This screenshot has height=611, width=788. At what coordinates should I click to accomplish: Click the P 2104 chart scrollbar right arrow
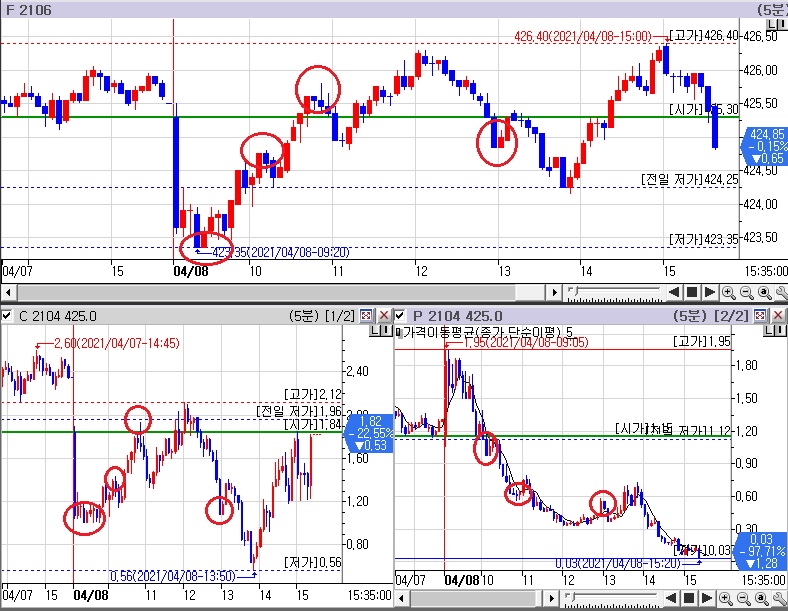pos(551,598)
